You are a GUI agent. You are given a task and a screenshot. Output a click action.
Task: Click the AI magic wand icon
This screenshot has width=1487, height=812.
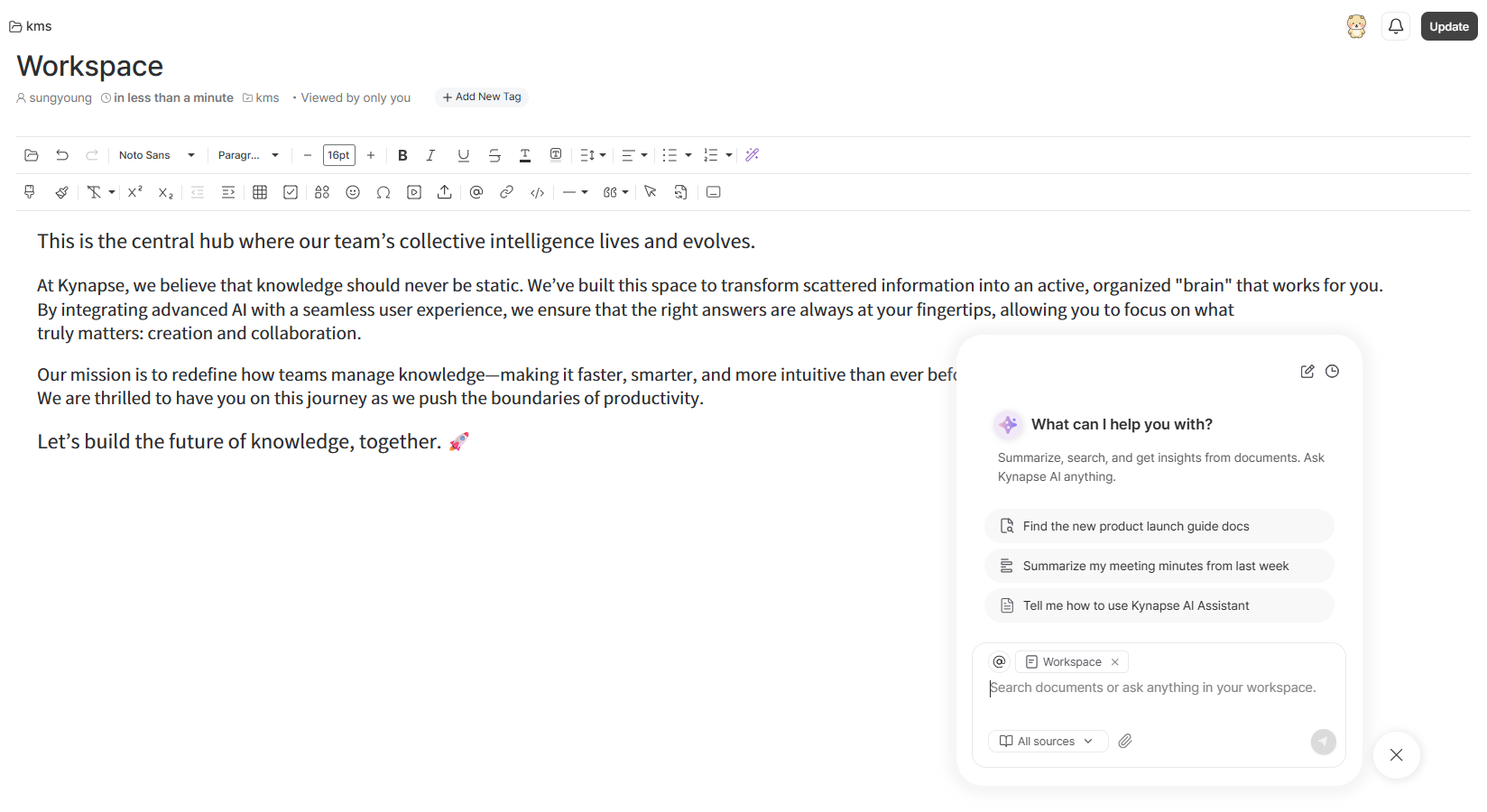tap(753, 155)
